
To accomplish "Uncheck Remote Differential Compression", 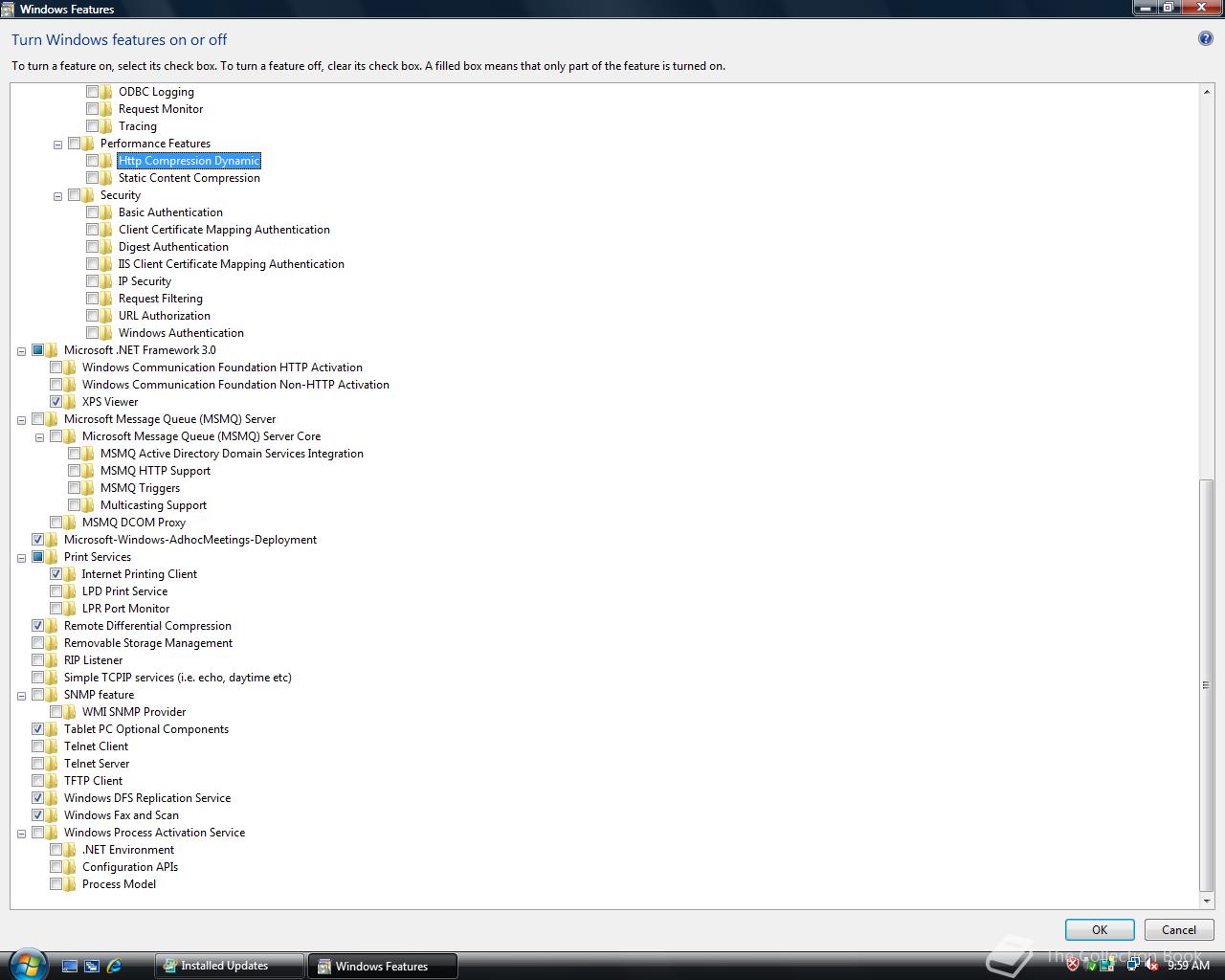I will 37,626.
